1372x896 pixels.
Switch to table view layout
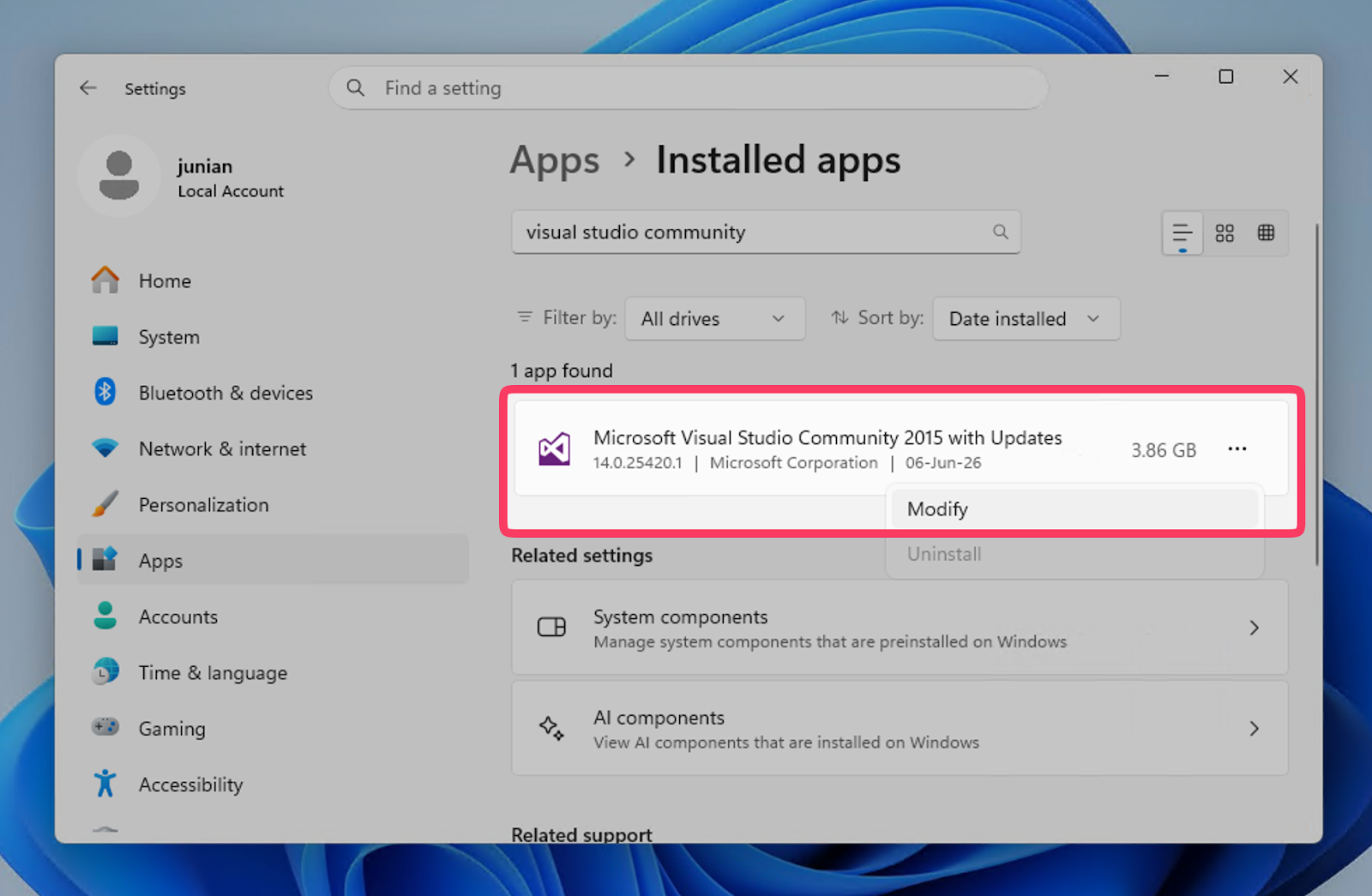(x=1266, y=232)
